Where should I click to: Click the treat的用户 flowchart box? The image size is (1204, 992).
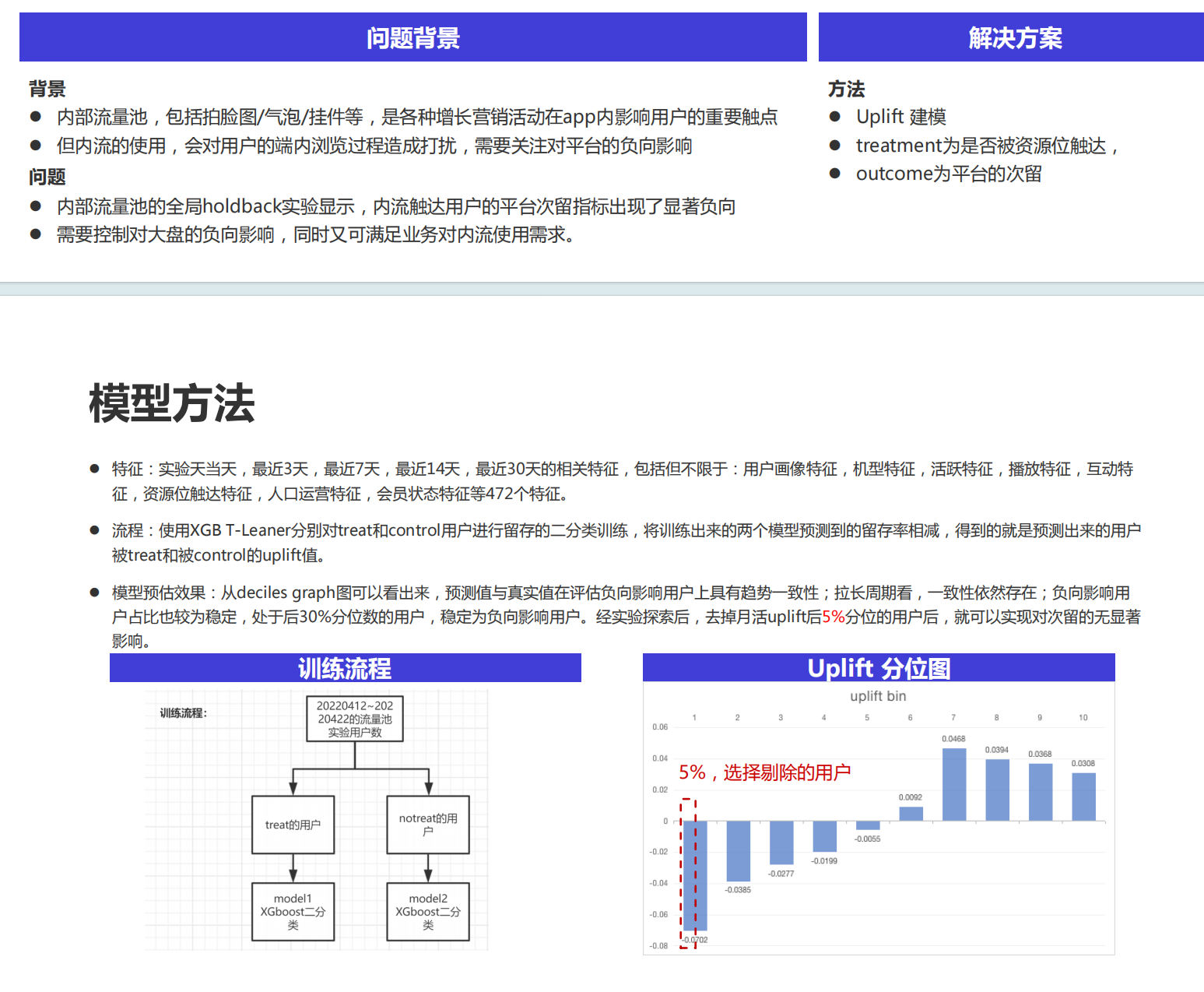pyautogui.click(x=293, y=825)
